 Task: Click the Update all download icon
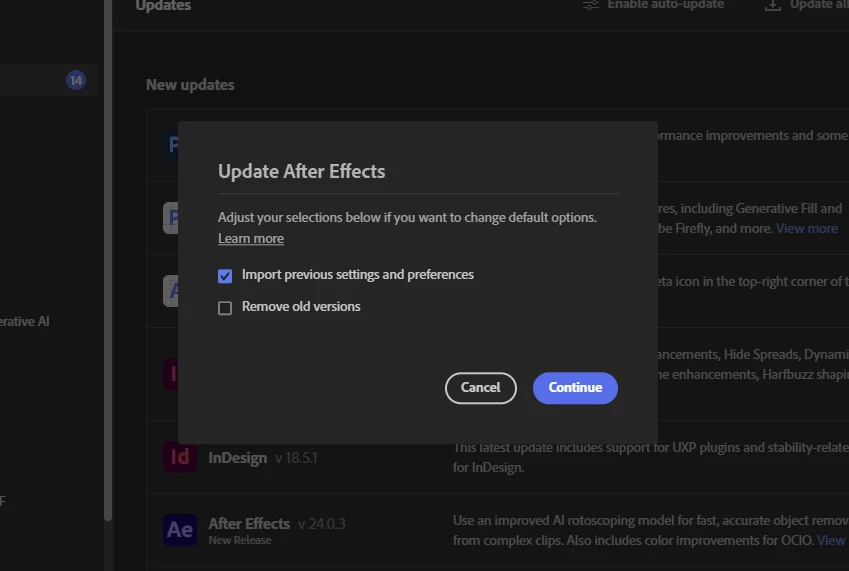773,5
